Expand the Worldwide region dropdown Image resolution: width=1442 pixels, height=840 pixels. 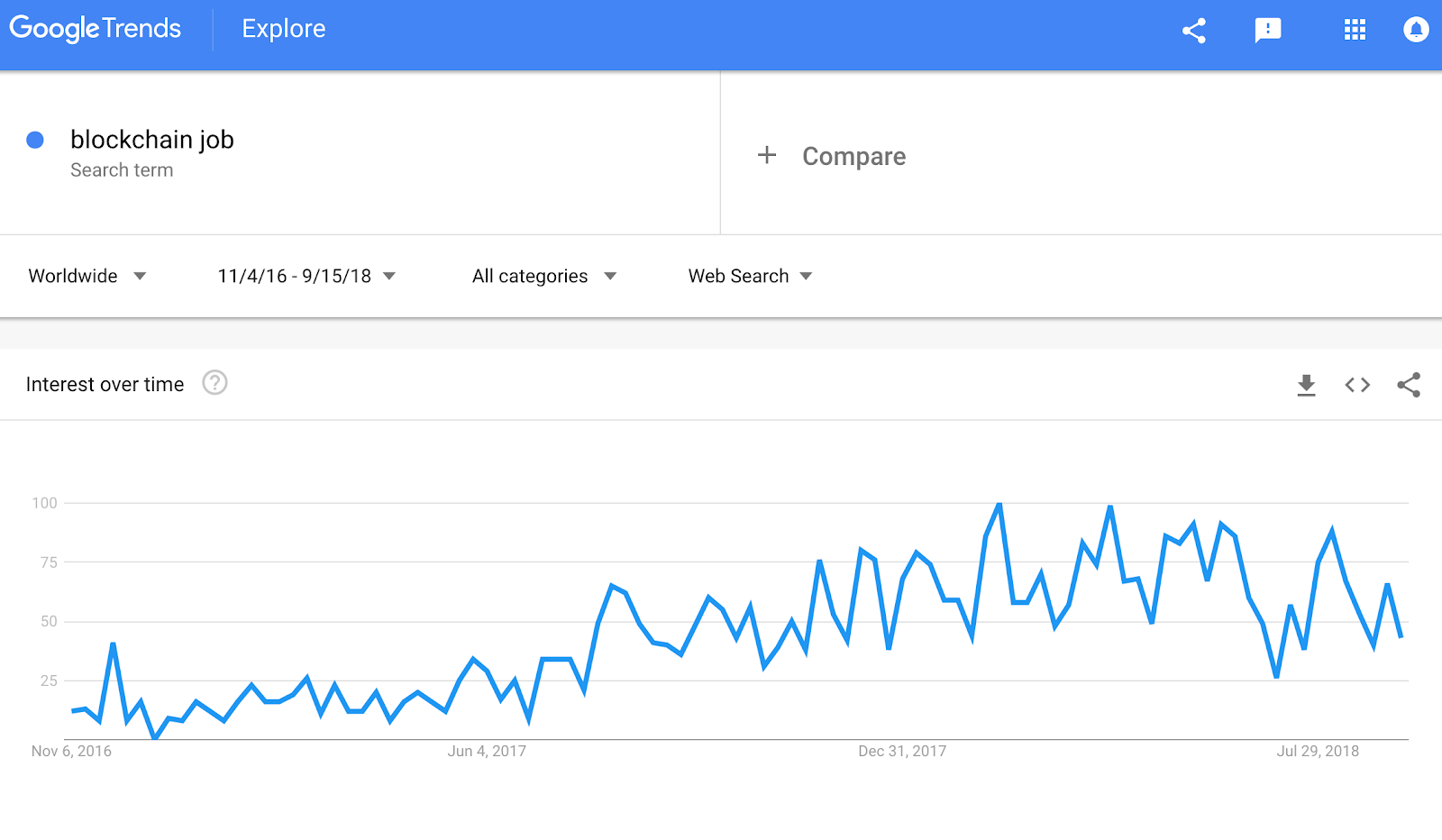[x=87, y=276]
